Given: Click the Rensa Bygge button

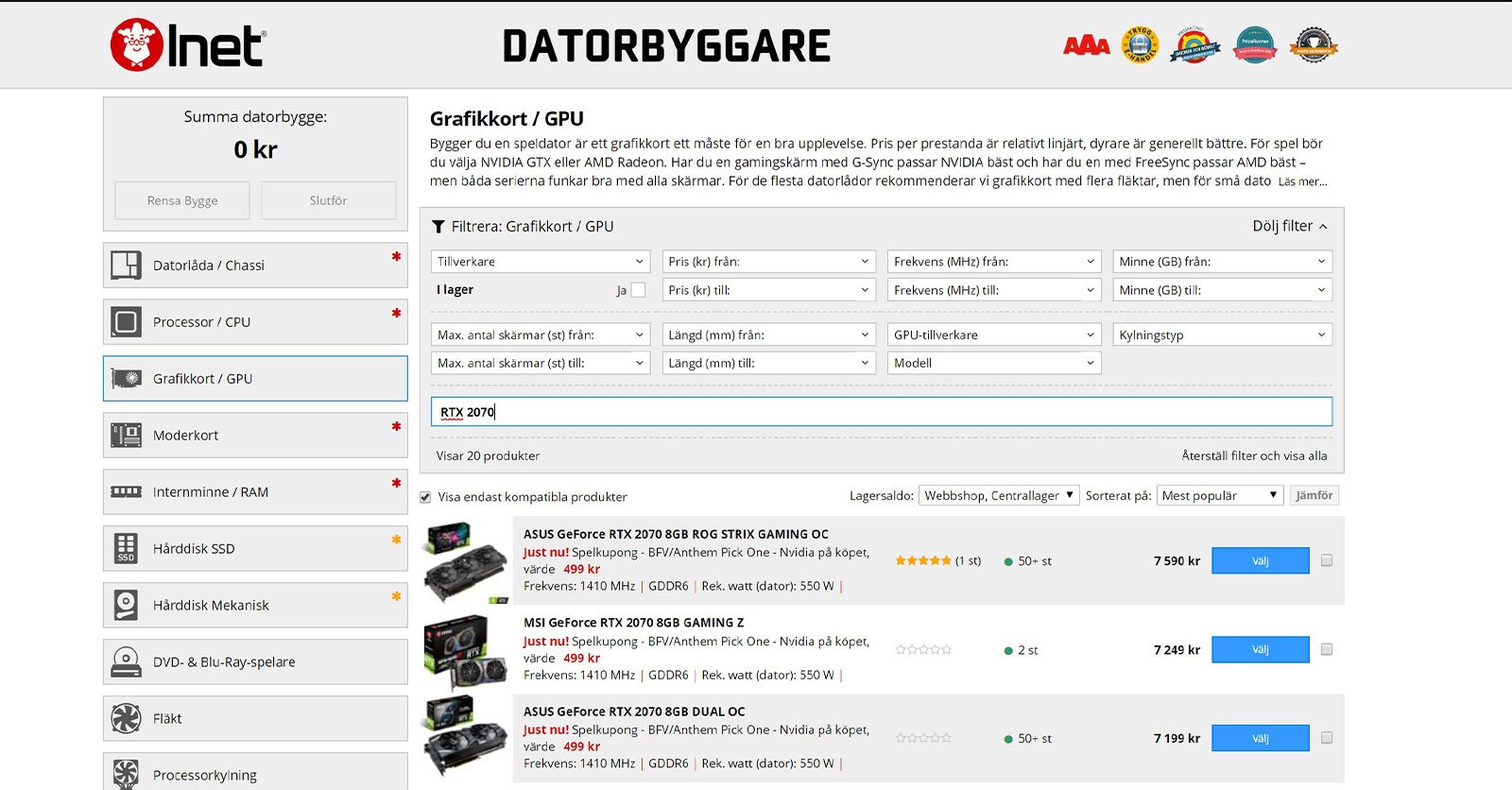Looking at the screenshot, I should [x=182, y=200].
